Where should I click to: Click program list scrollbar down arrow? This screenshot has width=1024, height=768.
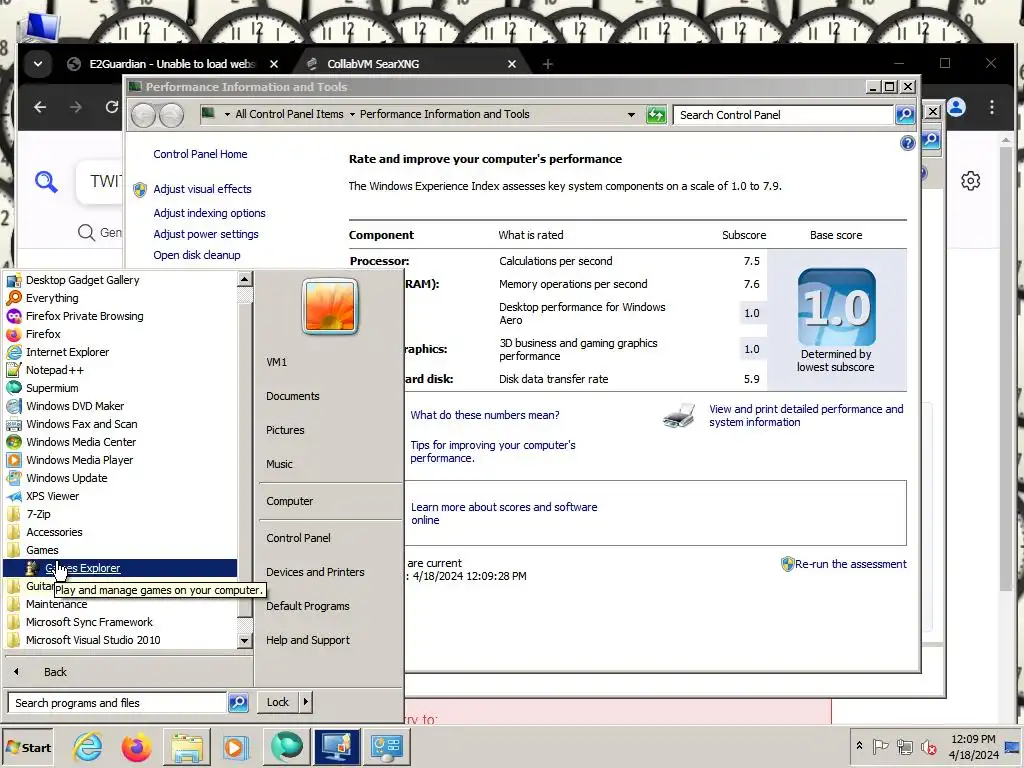pyautogui.click(x=244, y=641)
